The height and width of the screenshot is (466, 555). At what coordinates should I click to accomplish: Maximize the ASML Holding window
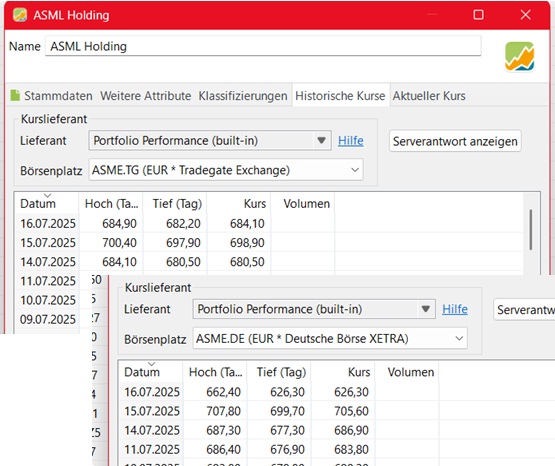coord(479,15)
